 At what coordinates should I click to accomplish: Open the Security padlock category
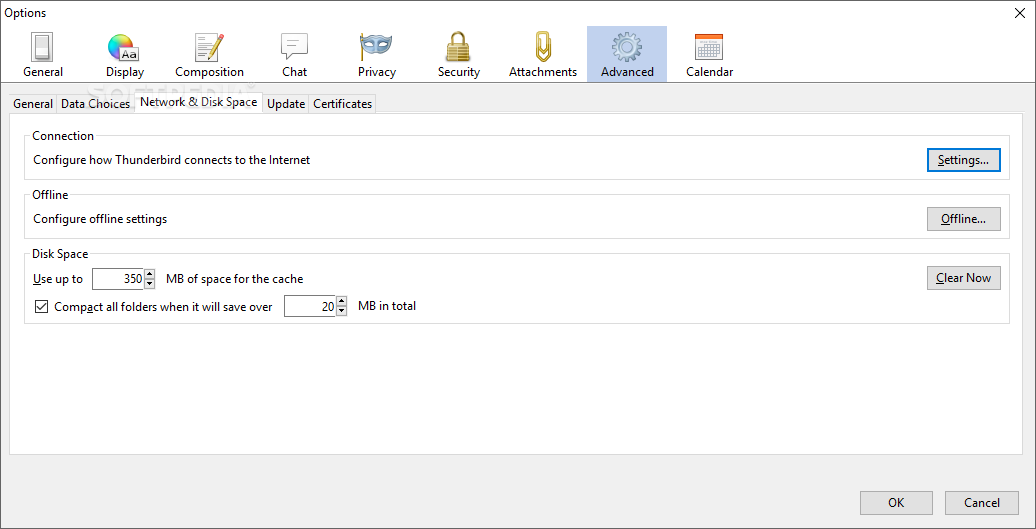point(459,55)
